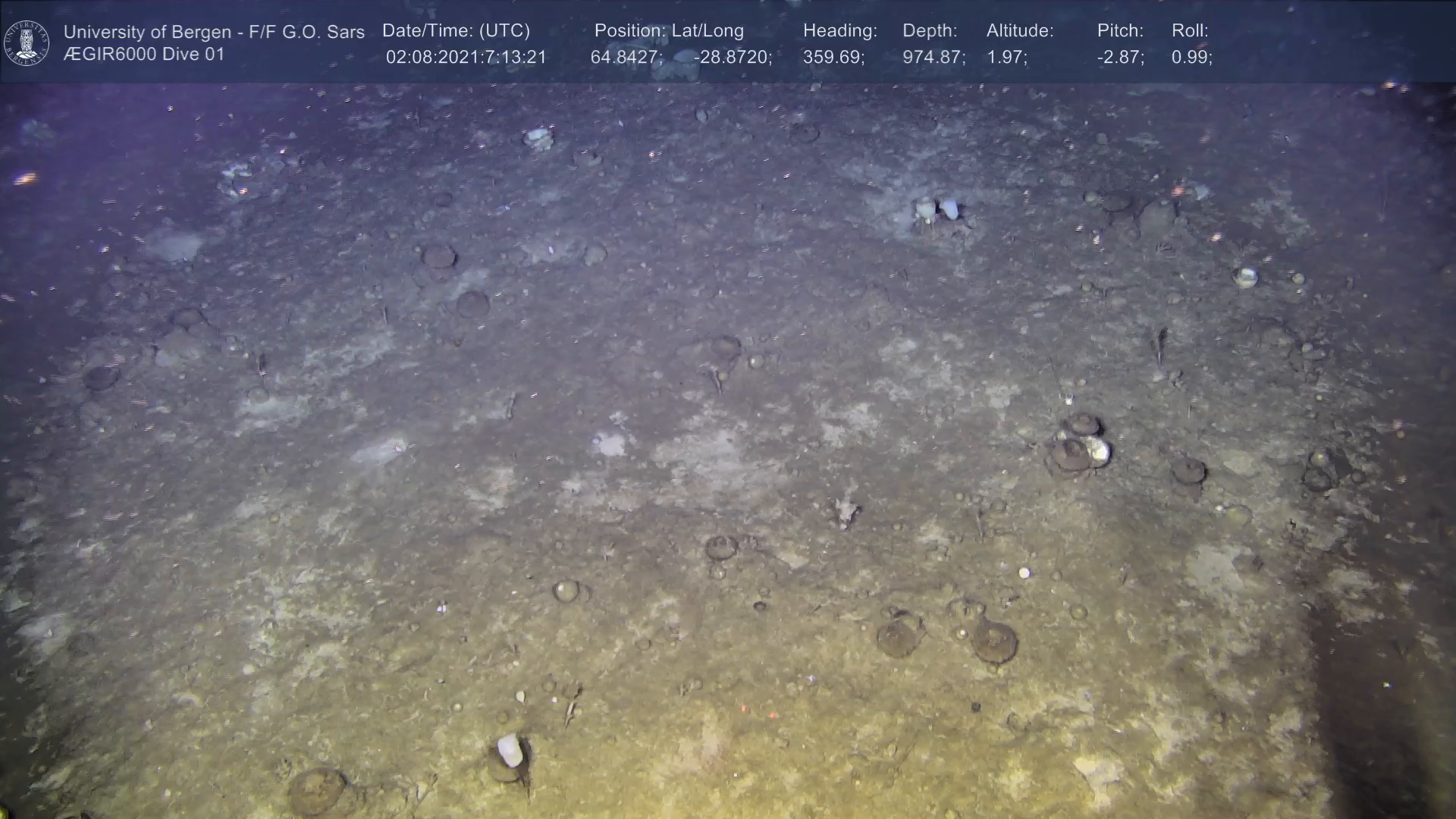This screenshot has height=819, width=1456.
Task: Select the longitude value -28.8720
Action: click(733, 58)
